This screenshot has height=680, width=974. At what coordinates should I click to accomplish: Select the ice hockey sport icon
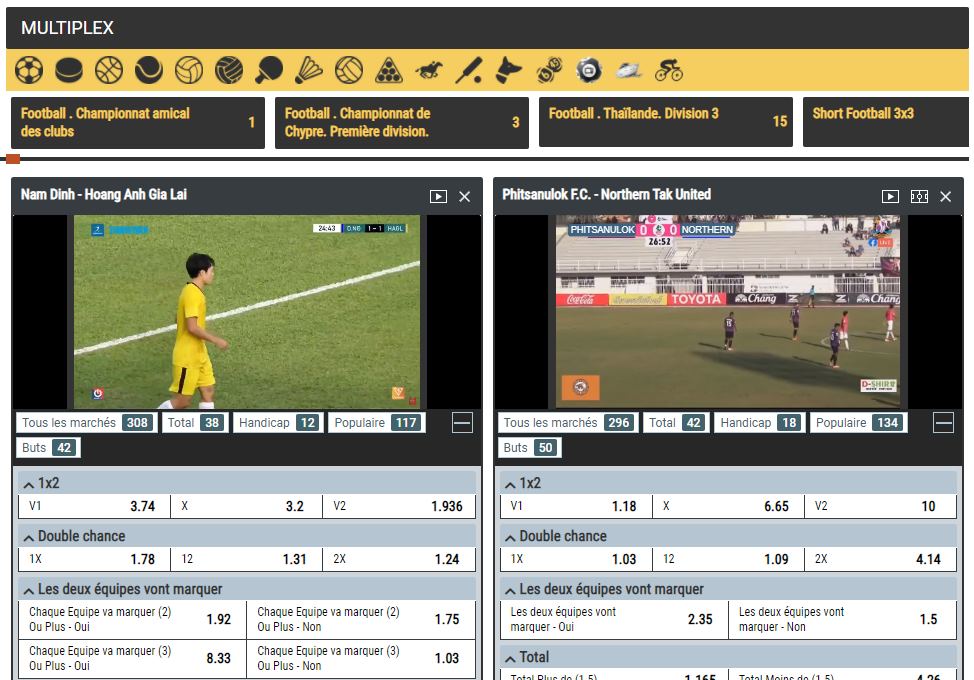click(x=70, y=70)
